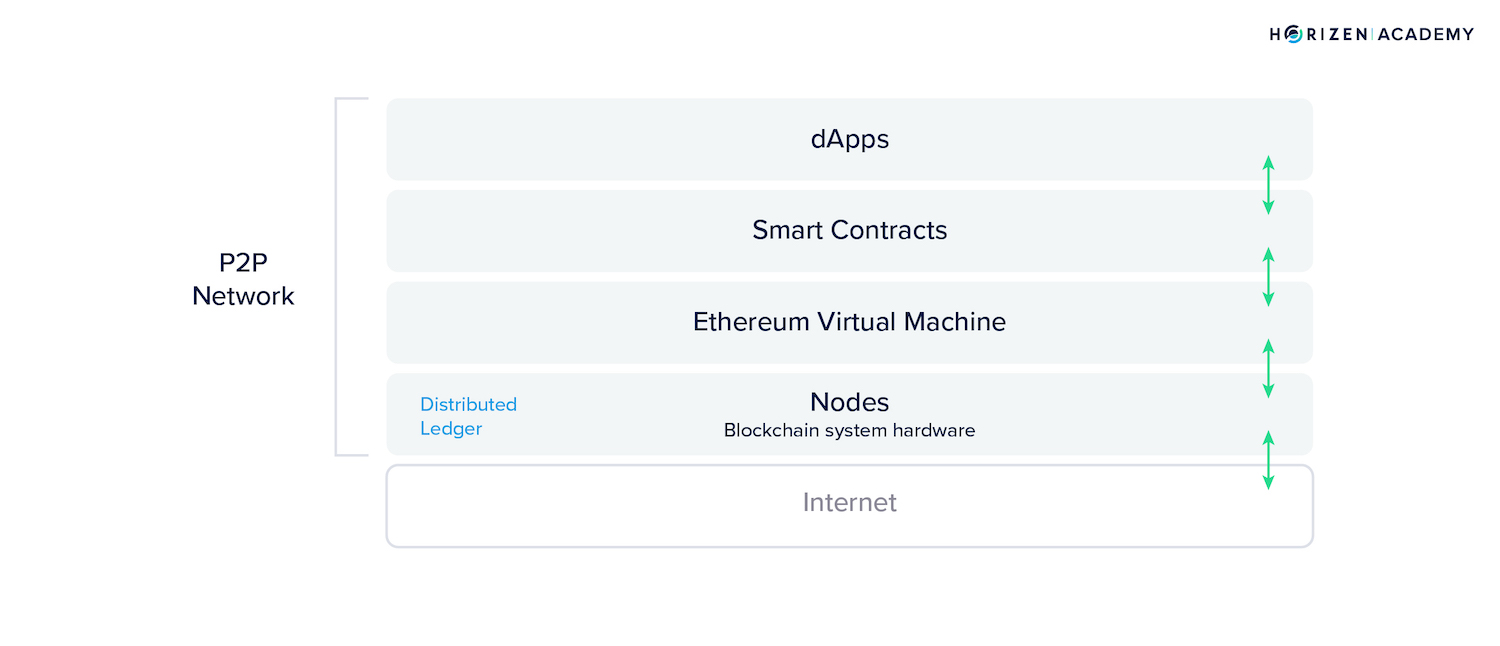Click the arrow between Ethereum Virtual Machine and Nodes

click(1268, 368)
